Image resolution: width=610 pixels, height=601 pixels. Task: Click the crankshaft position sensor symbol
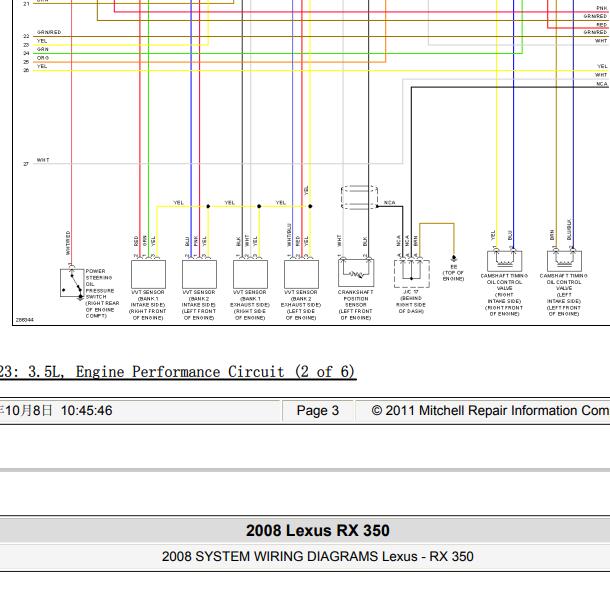[x=356, y=273]
